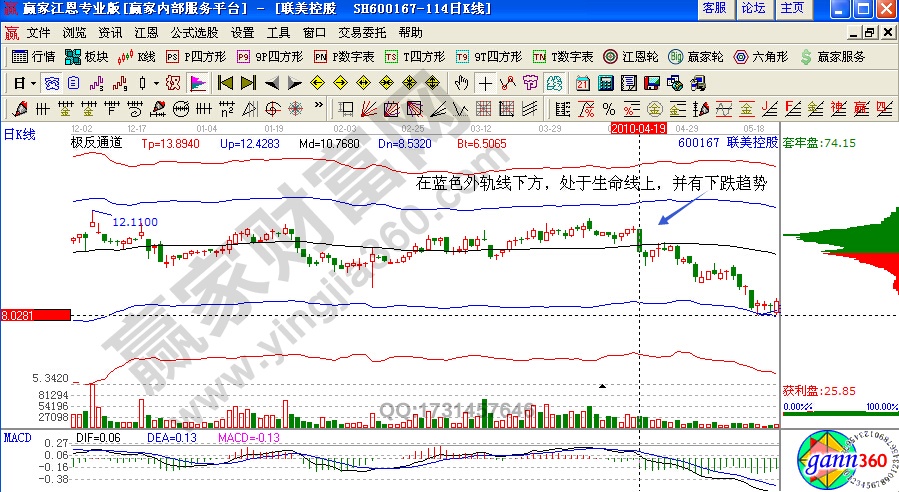The image size is (899, 492).
Task: Toggle the crosshair cursor tool
Action: (x=485, y=84)
